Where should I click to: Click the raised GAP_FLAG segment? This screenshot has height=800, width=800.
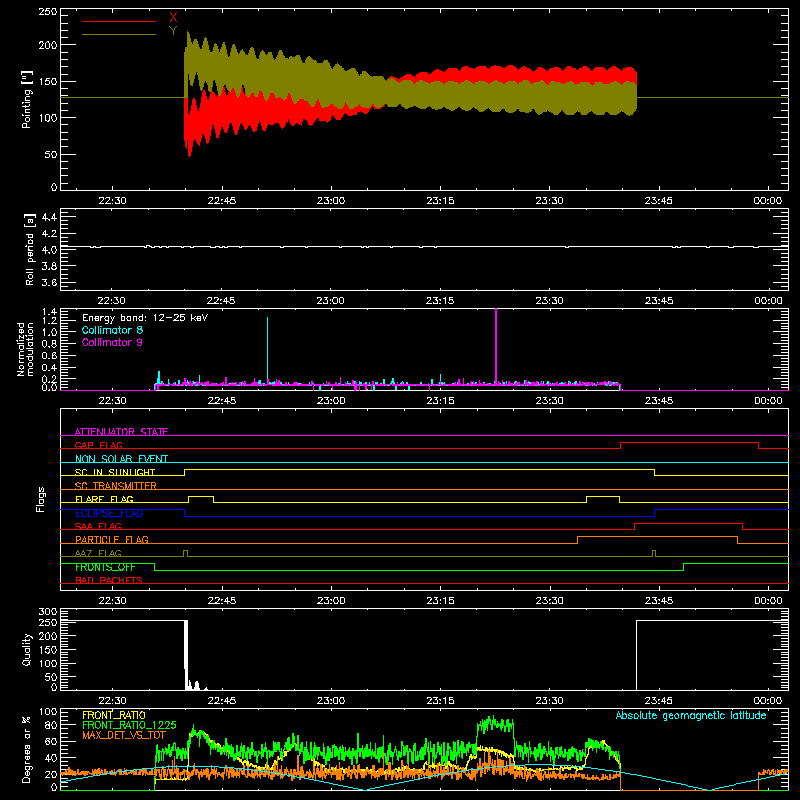pyautogui.click(x=689, y=443)
